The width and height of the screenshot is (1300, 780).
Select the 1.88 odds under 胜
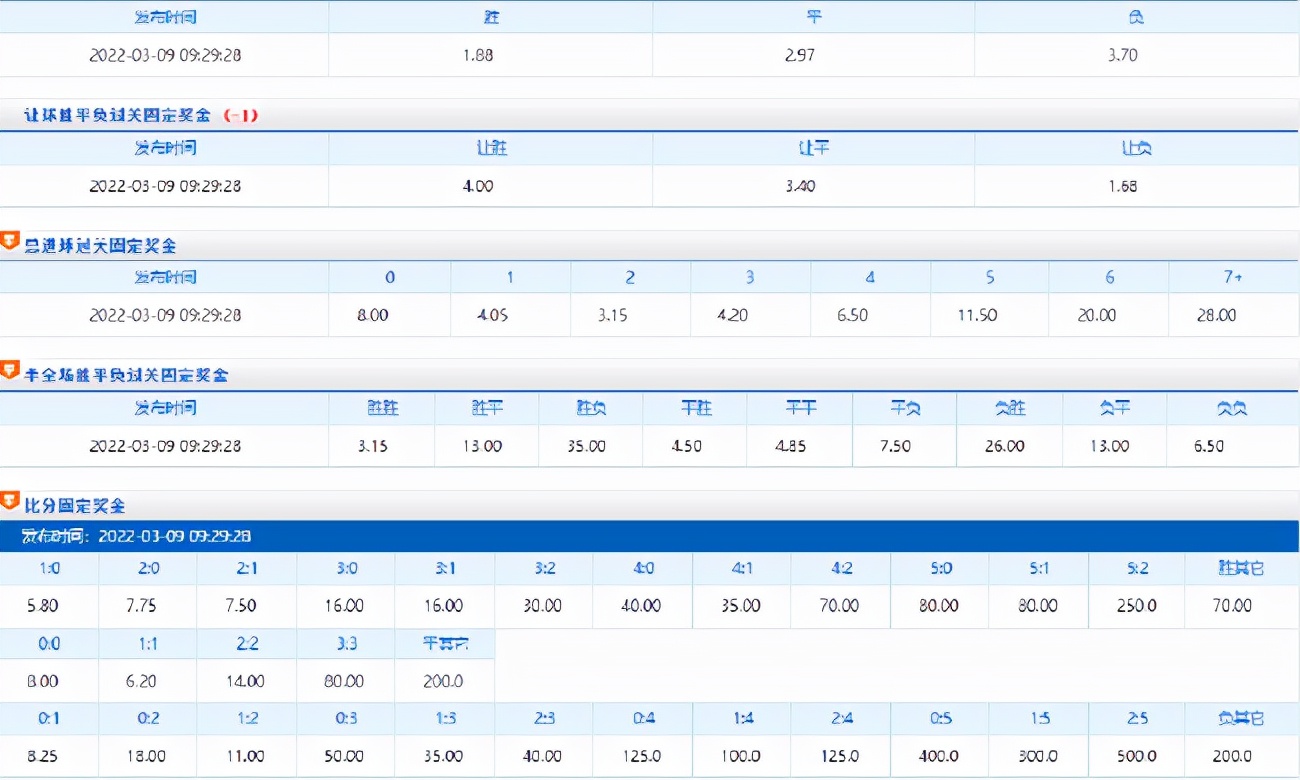pyautogui.click(x=478, y=56)
